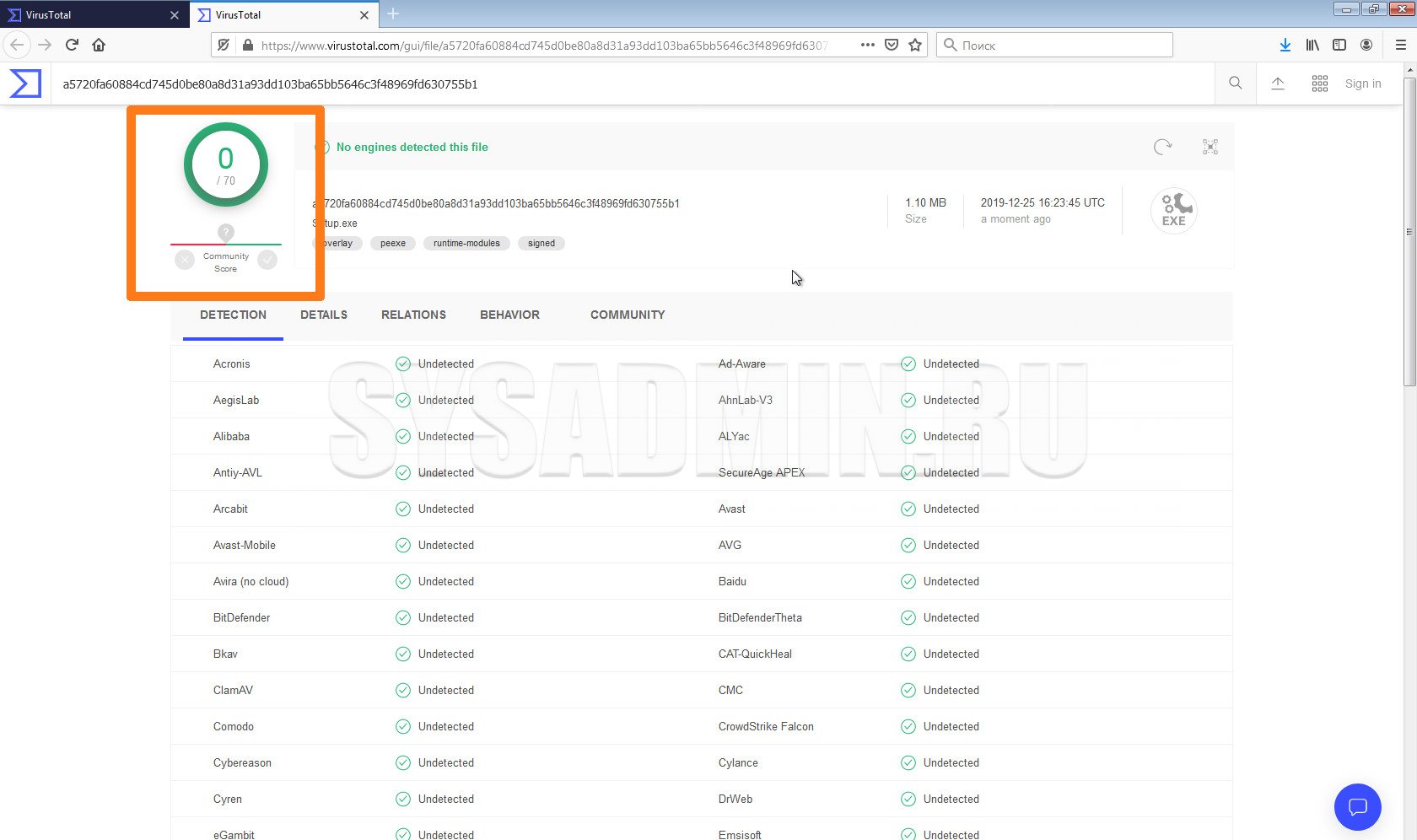Switch to the BEHAVIOR tab
The width and height of the screenshot is (1417, 840).
click(x=509, y=315)
